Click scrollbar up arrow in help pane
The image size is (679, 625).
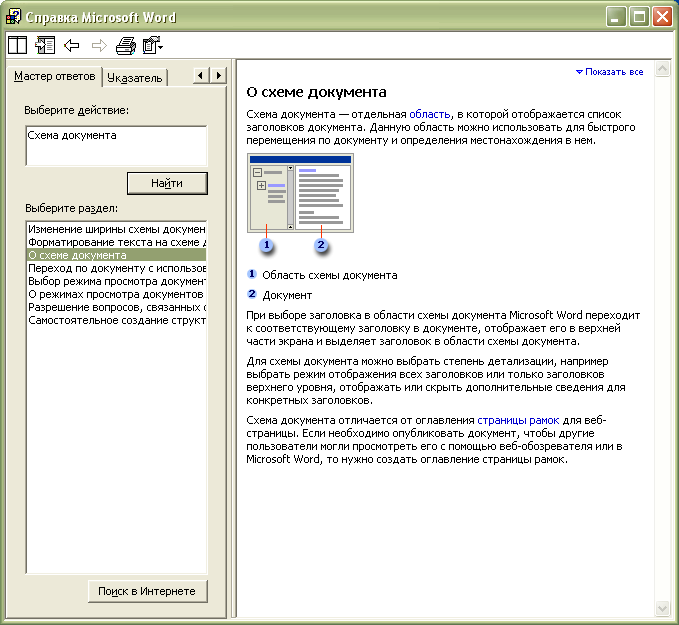click(662, 69)
